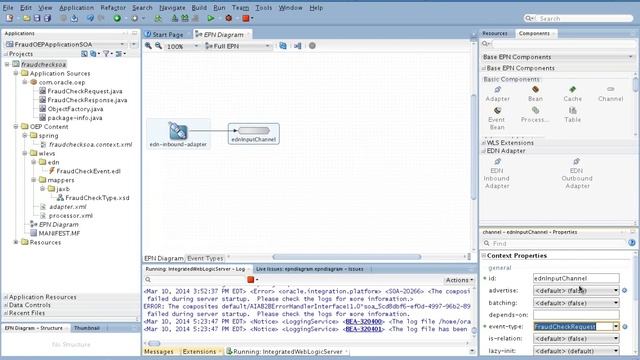Click the red stop icon in log panel
Image resolution: width=640 pixels, height=360 pixels.
point(251,280)
